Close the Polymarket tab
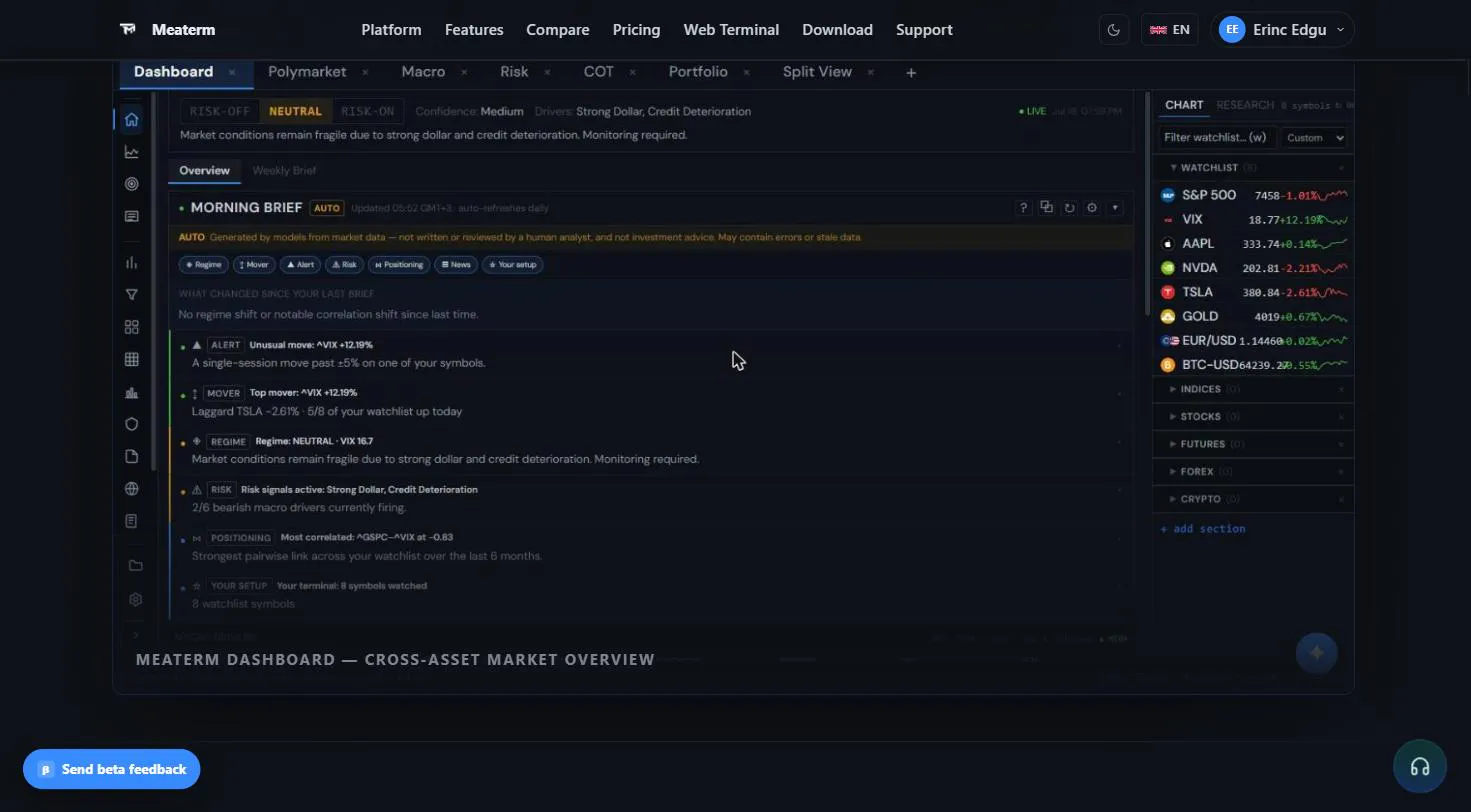 point(365,72)
